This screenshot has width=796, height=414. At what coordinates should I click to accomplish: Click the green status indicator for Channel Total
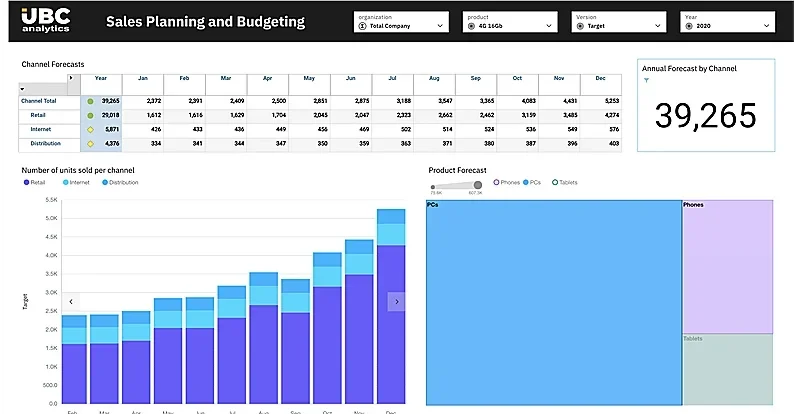[x=90, y=101]
